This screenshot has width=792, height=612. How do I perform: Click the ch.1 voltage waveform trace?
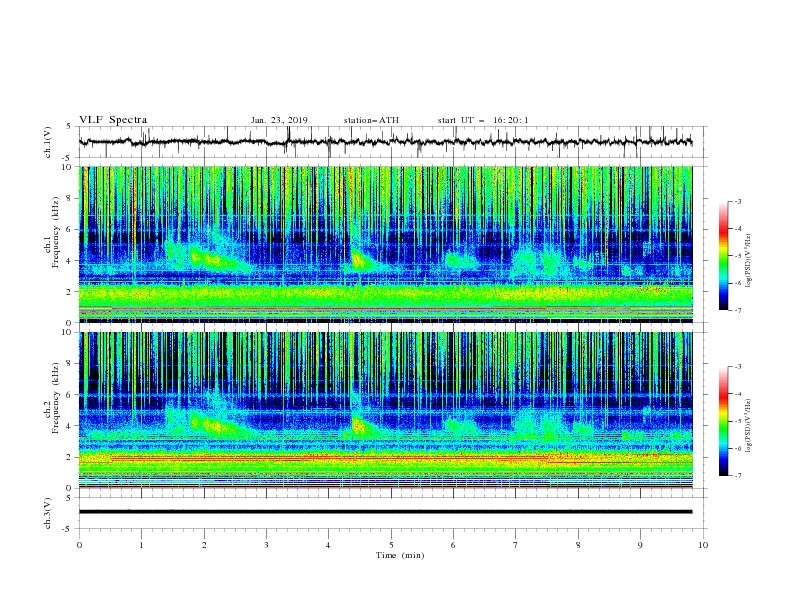385,142
